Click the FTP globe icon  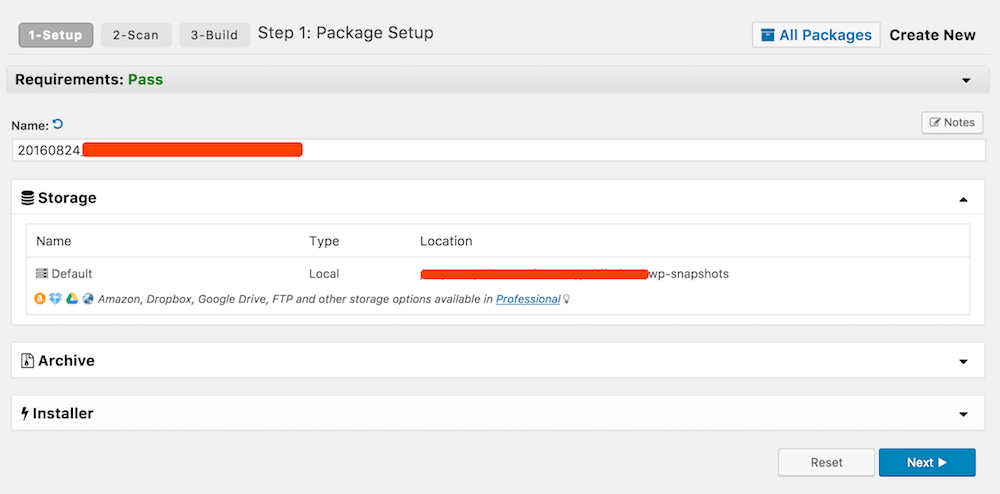point(88,299)
